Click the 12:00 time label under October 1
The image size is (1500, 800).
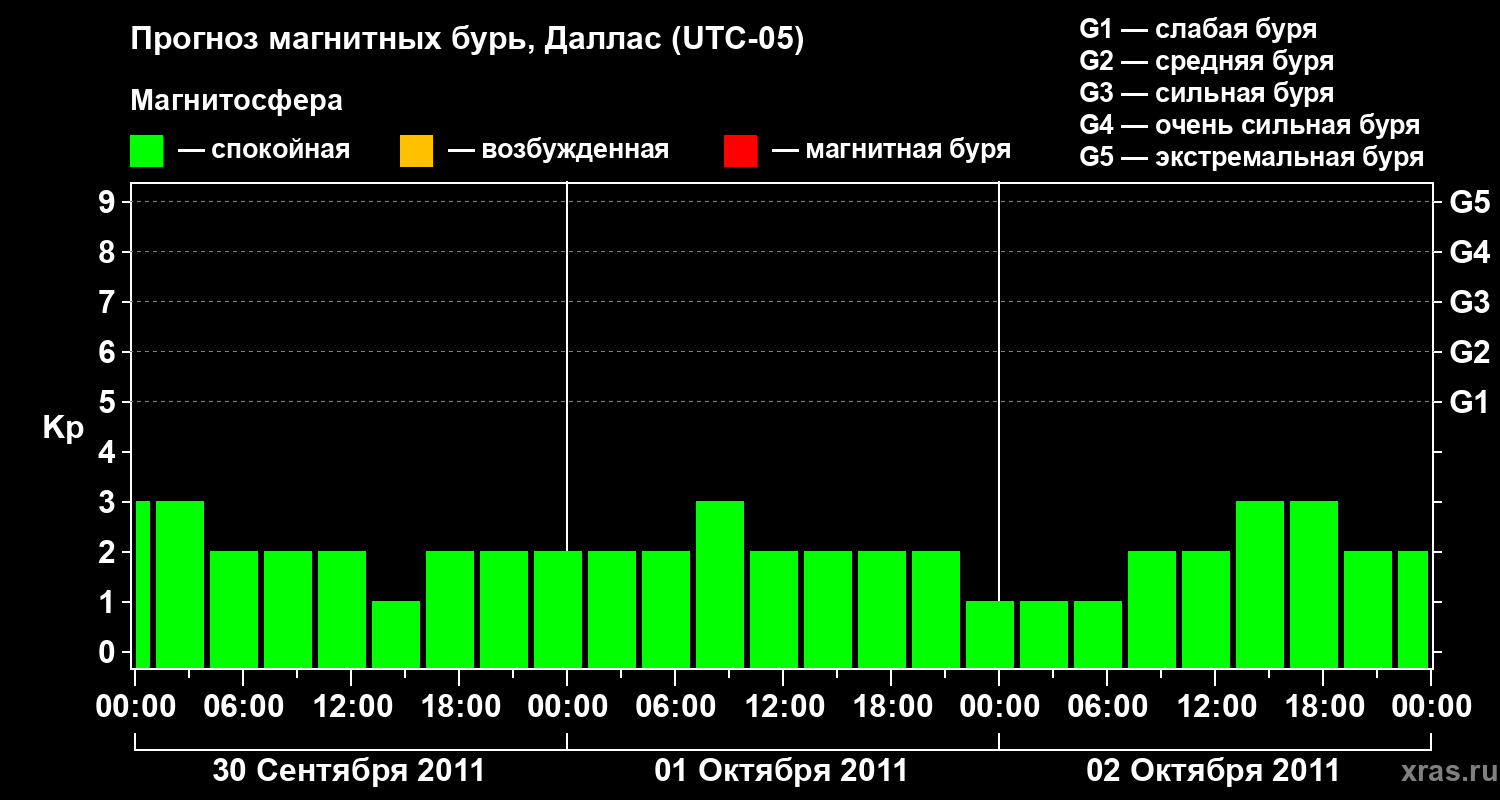coord(785,707)
